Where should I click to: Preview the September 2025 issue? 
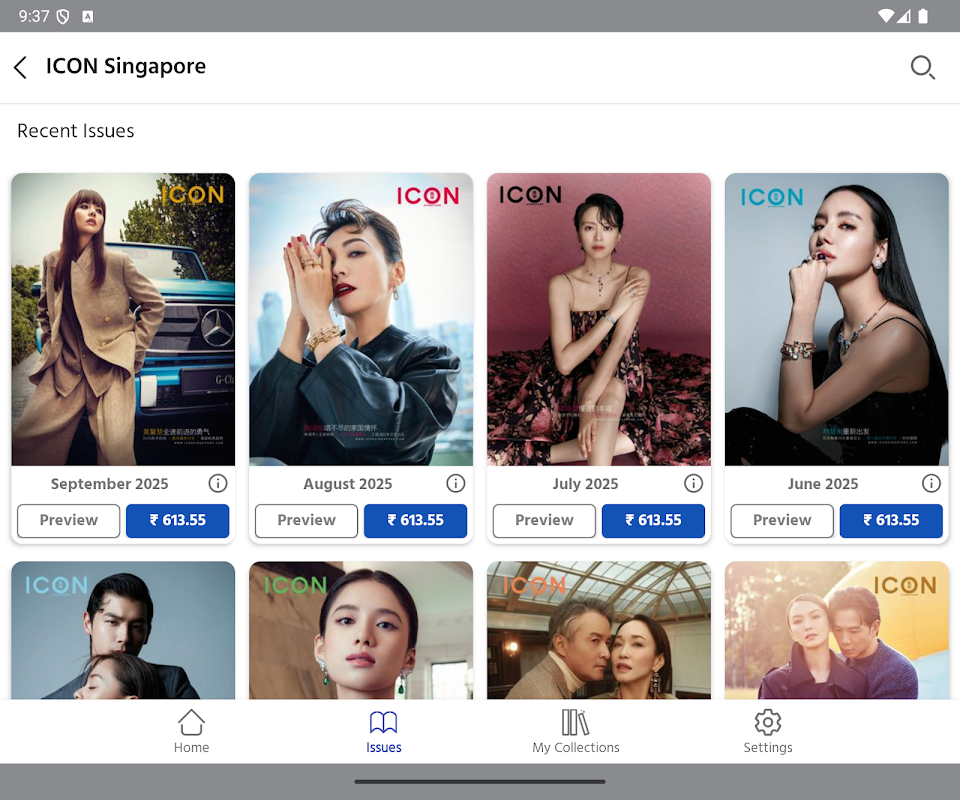69,520
